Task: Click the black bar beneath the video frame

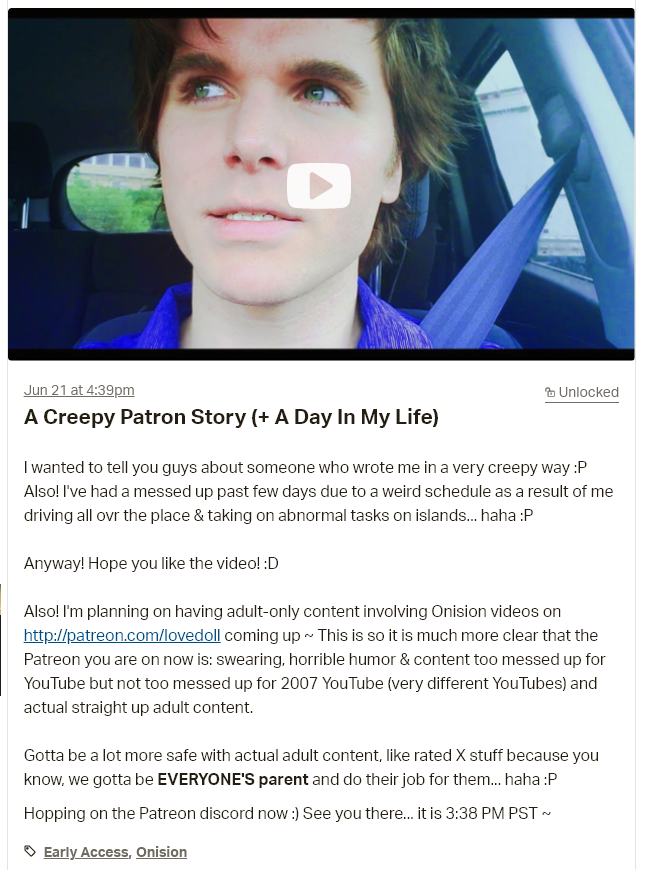Action: click(x=321, y=355)
